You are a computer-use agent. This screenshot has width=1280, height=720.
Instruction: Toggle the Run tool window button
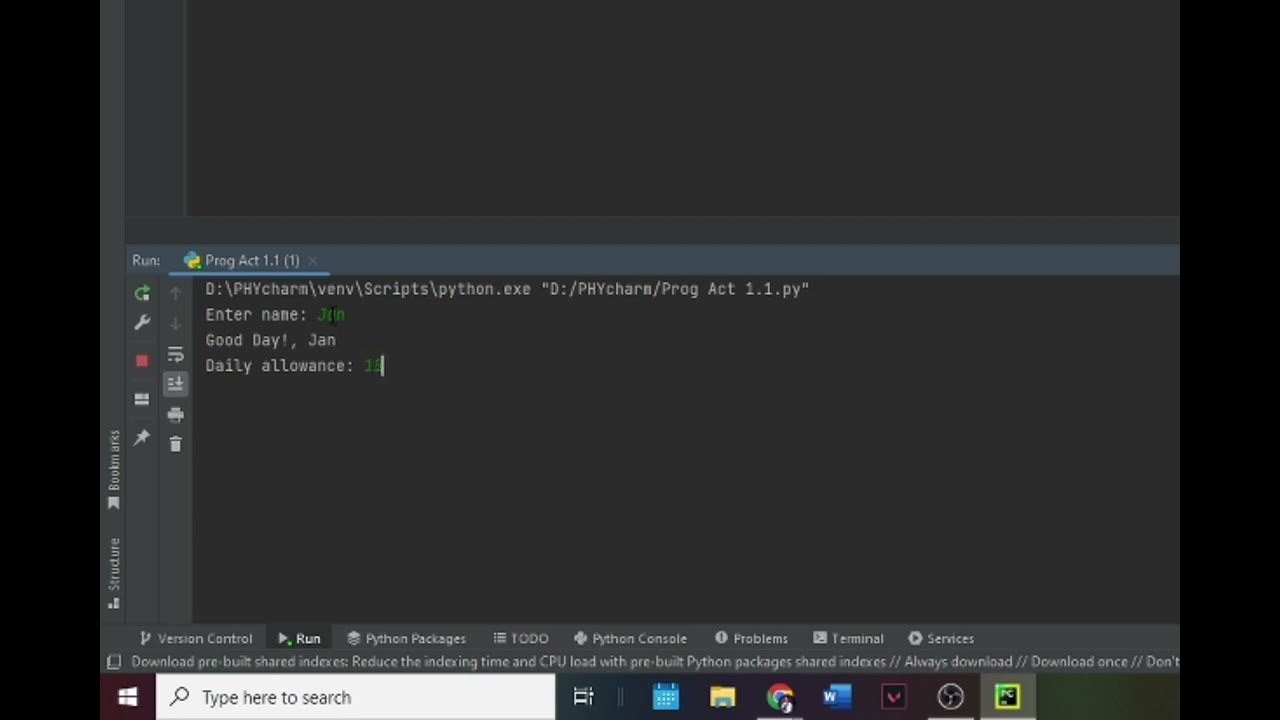point(299,638)
